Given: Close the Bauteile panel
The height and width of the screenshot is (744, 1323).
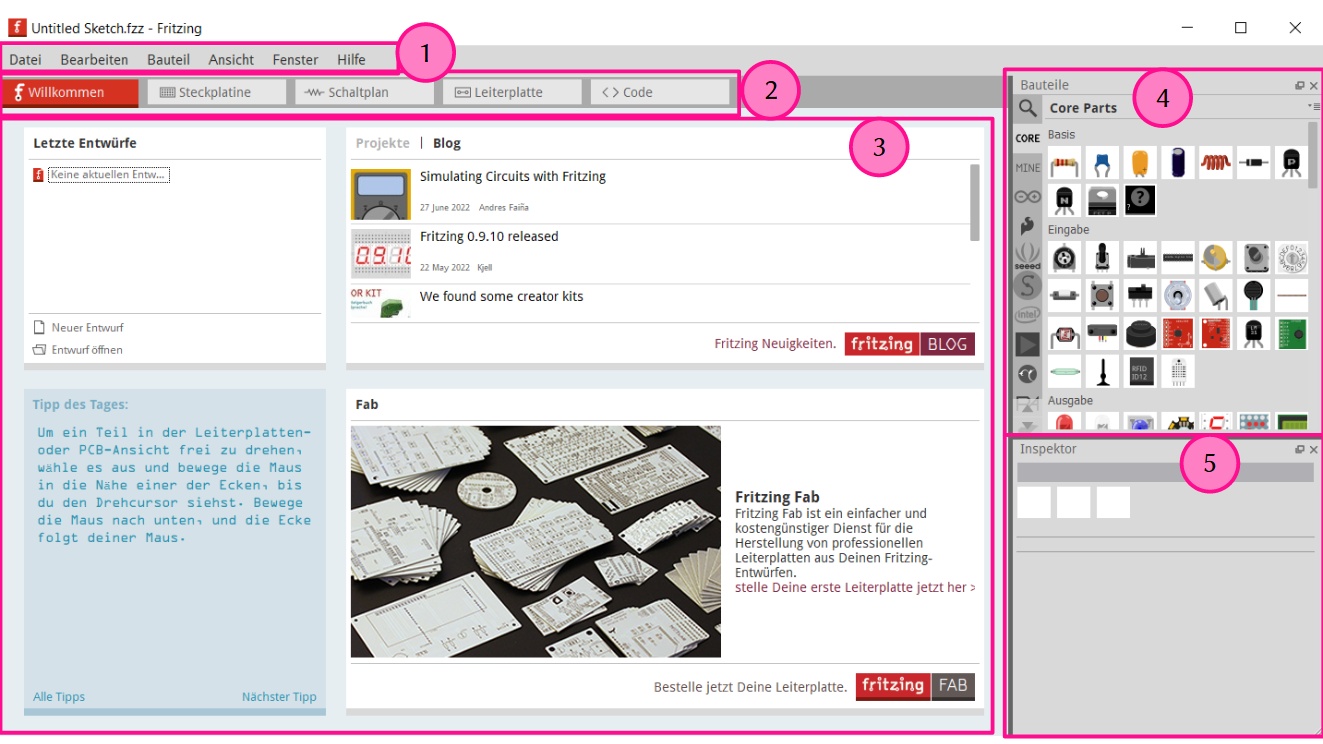Looking at the screenshot, I should point(1314,86).
